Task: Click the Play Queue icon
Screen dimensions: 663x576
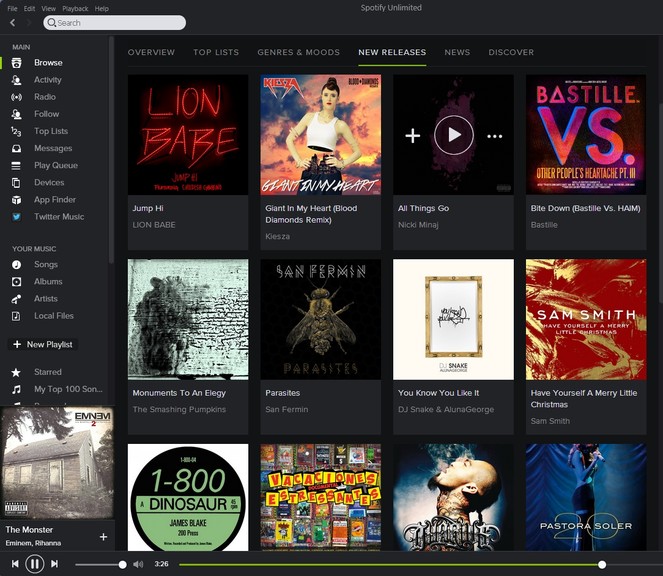Action: (x=16, y=166)
